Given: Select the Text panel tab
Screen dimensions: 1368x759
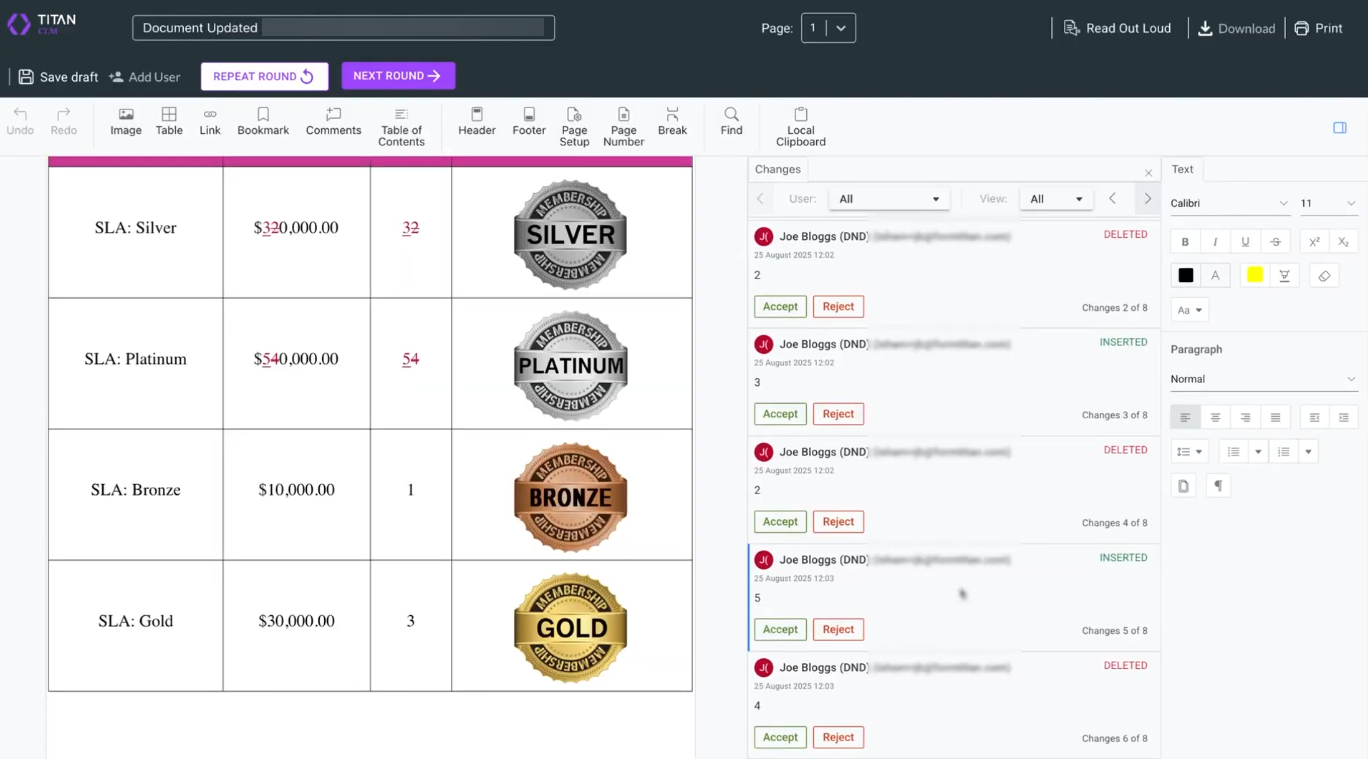Looking at the screenshot, I should coord(1182,169).
